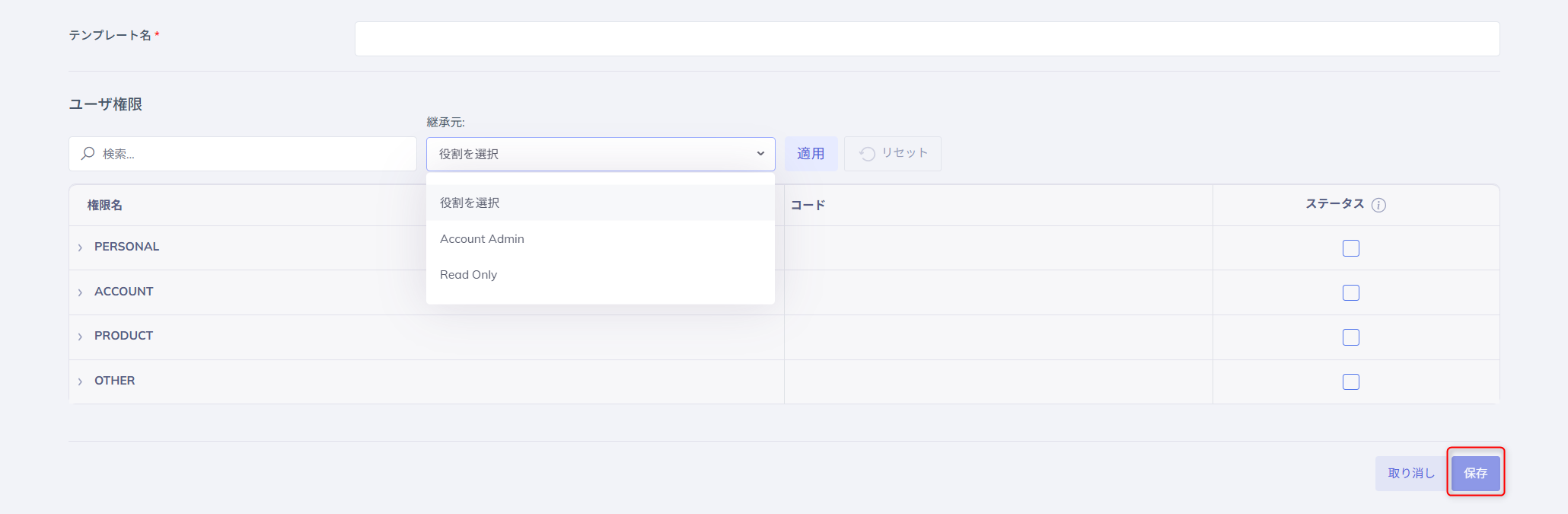Tick the ACCOUNT status checkbox

[1351, 293]
